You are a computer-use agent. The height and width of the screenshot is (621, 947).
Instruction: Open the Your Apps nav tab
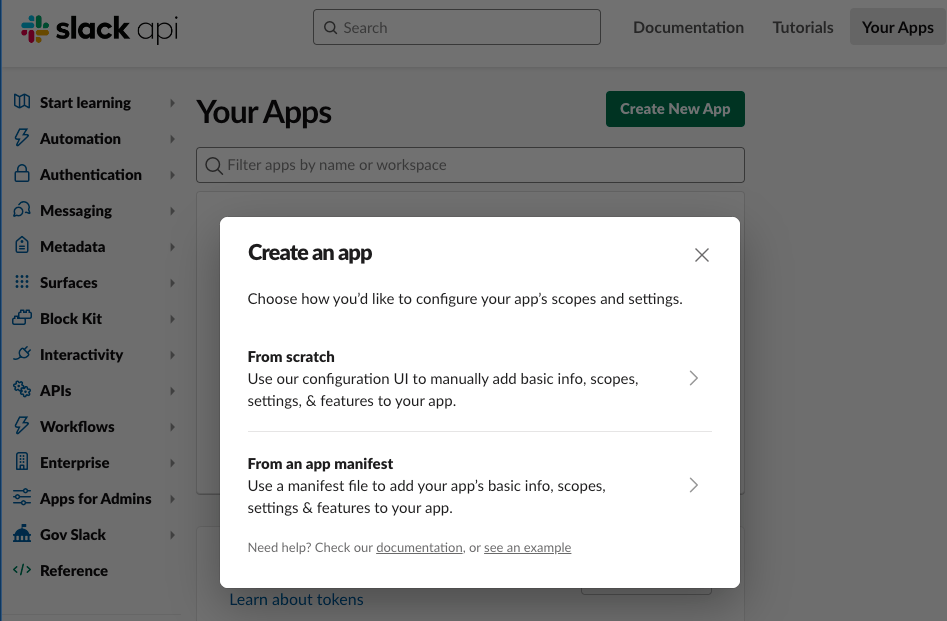tap(897, 27)
